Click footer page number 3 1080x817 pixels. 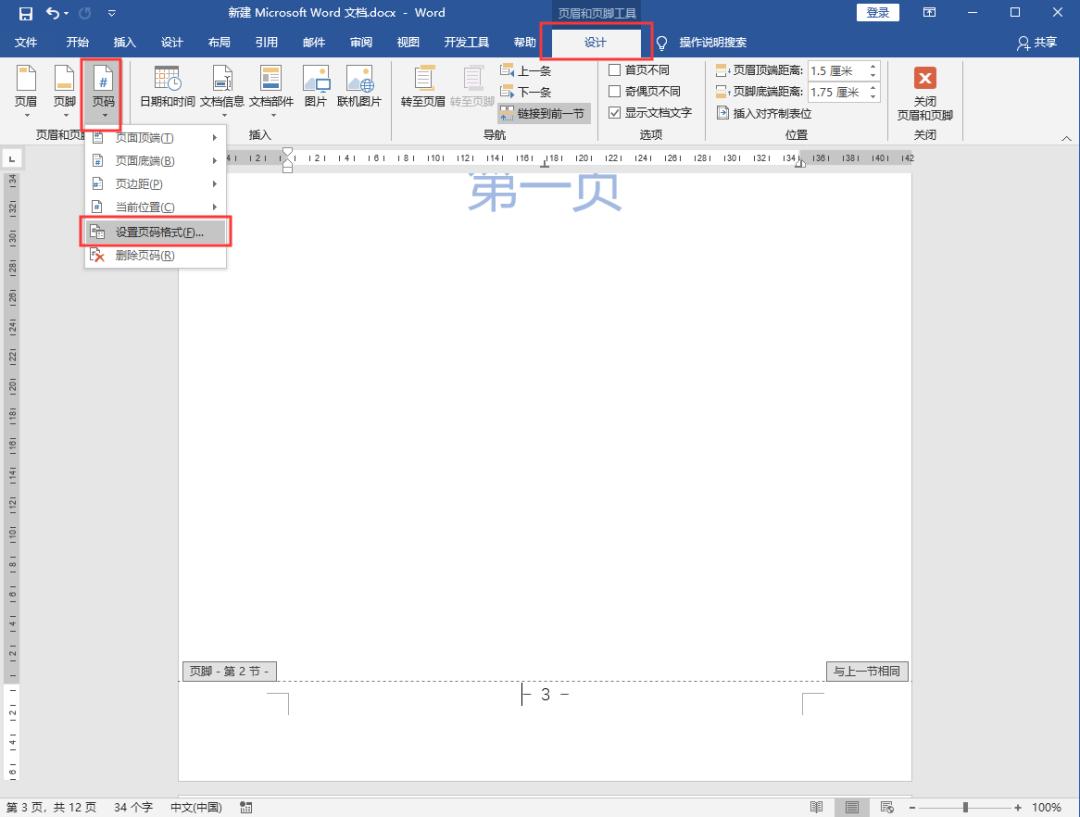tap(546, 695)
